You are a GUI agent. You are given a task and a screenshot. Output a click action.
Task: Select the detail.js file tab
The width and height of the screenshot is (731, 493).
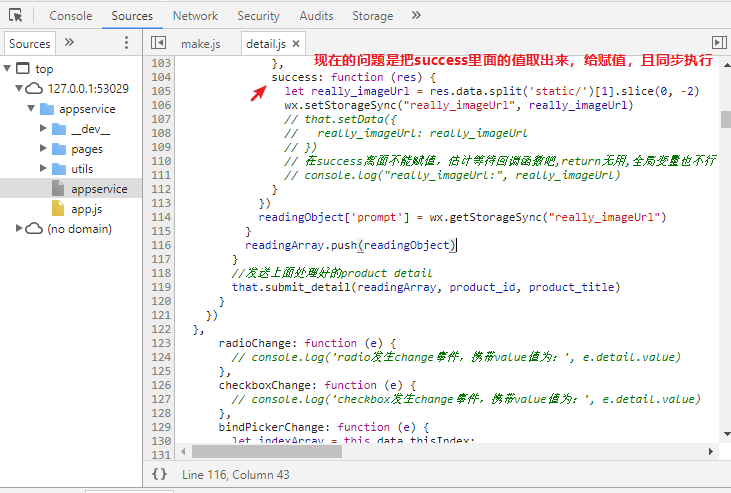[x=266, y=44]
